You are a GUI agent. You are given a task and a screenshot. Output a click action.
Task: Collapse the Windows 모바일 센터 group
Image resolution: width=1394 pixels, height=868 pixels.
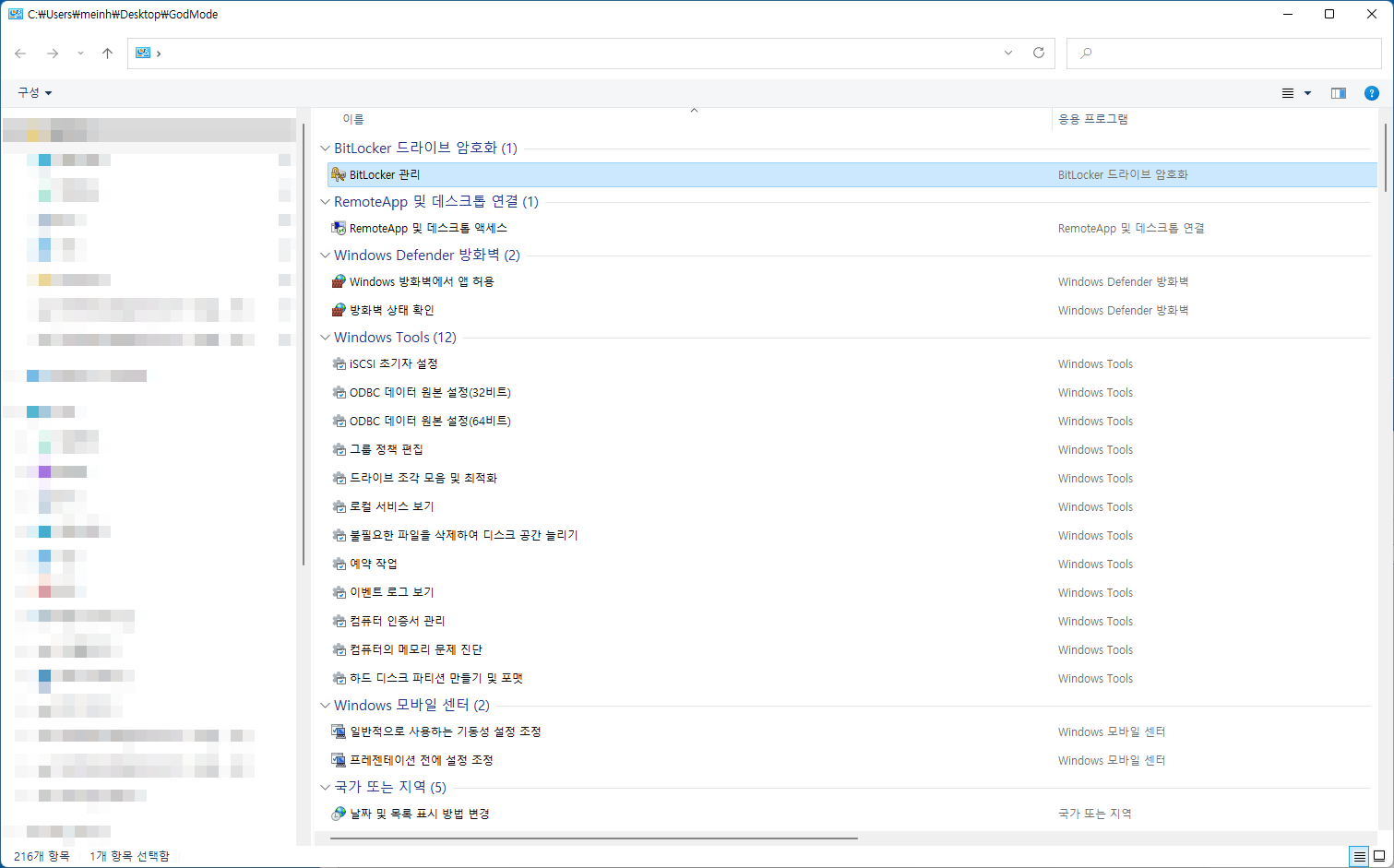click(325, 705)
